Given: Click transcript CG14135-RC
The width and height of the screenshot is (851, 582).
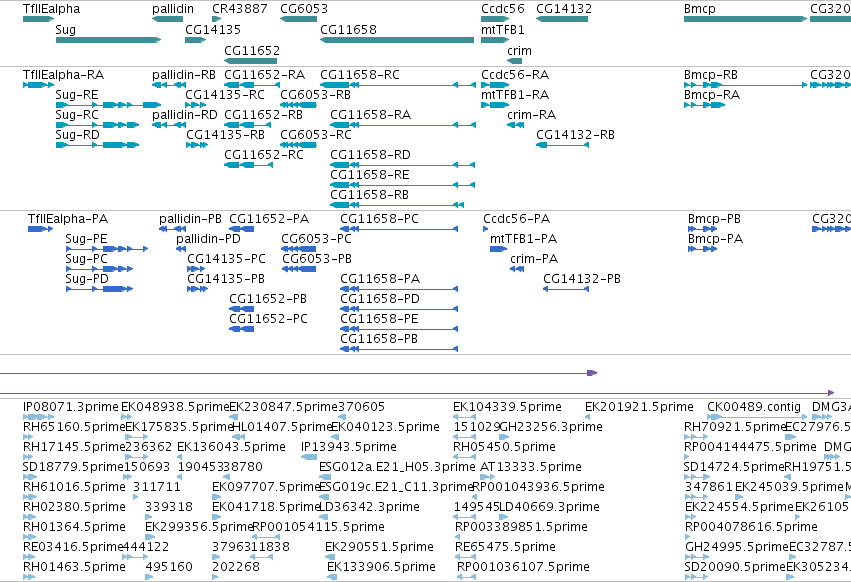Looking at the screenshot, I should [195, 105].
